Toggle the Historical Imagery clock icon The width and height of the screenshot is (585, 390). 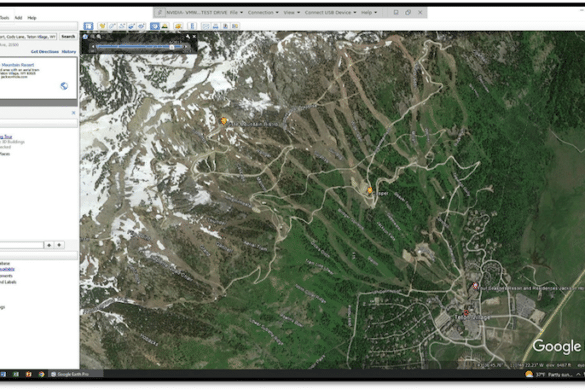[154, 26]
